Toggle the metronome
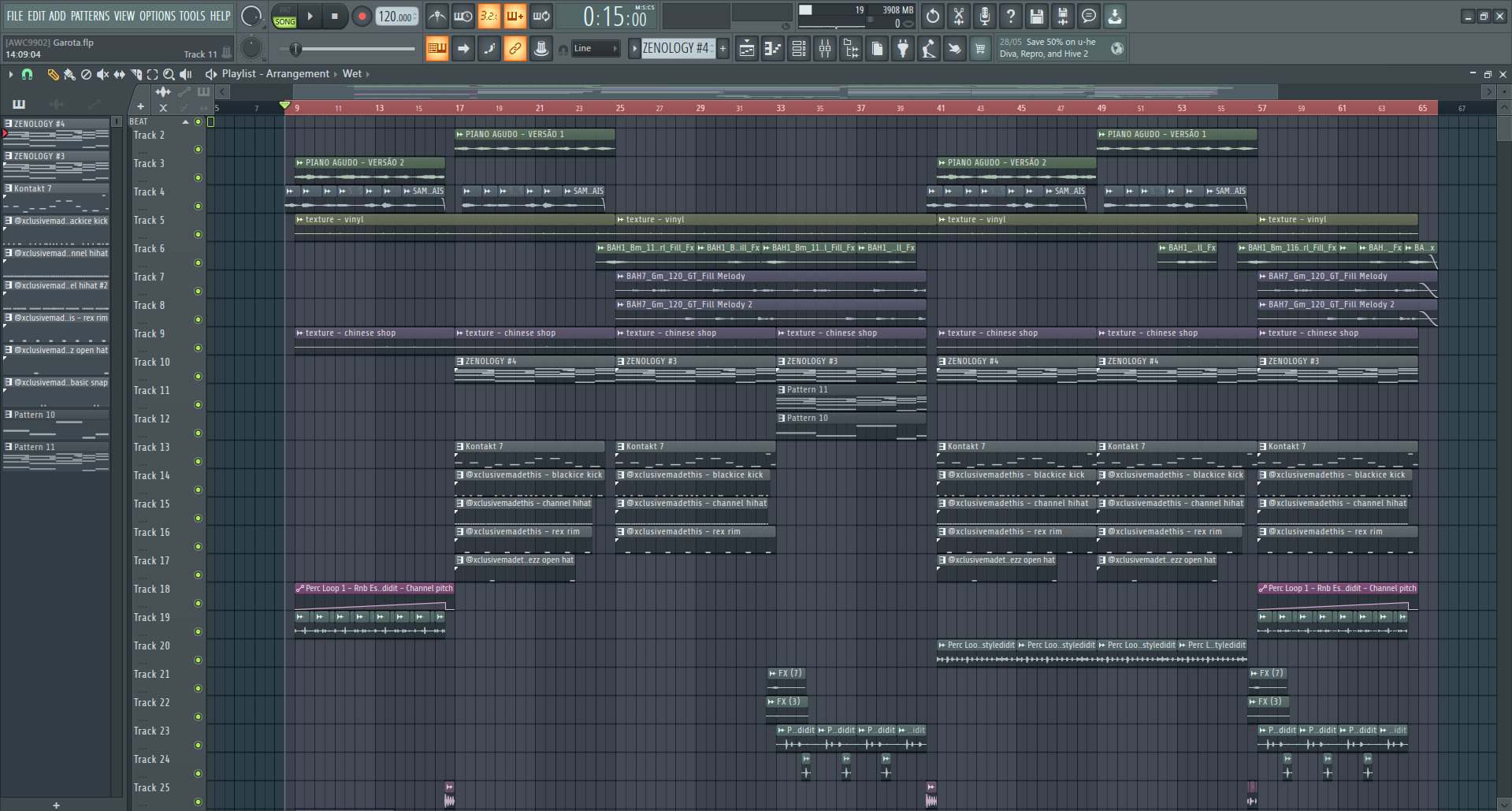Screen dimensions: 1512x811 pos(437,16)
